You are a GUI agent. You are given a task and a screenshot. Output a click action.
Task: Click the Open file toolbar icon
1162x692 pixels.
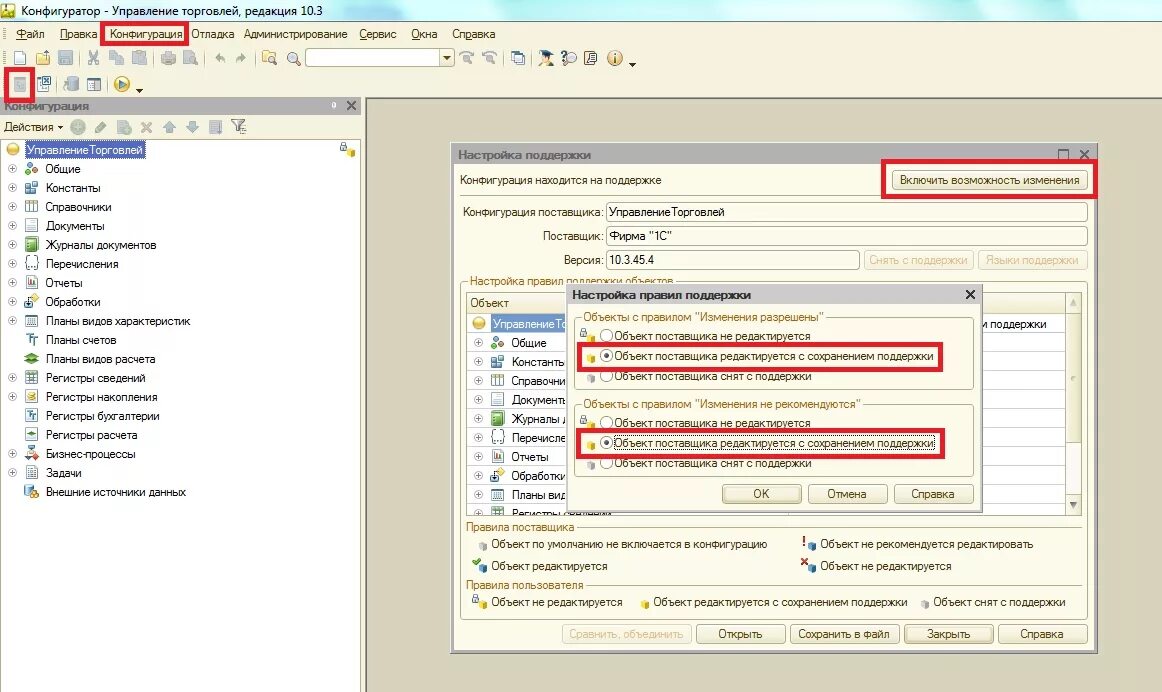pyautogui.click(x=43, y=58)
